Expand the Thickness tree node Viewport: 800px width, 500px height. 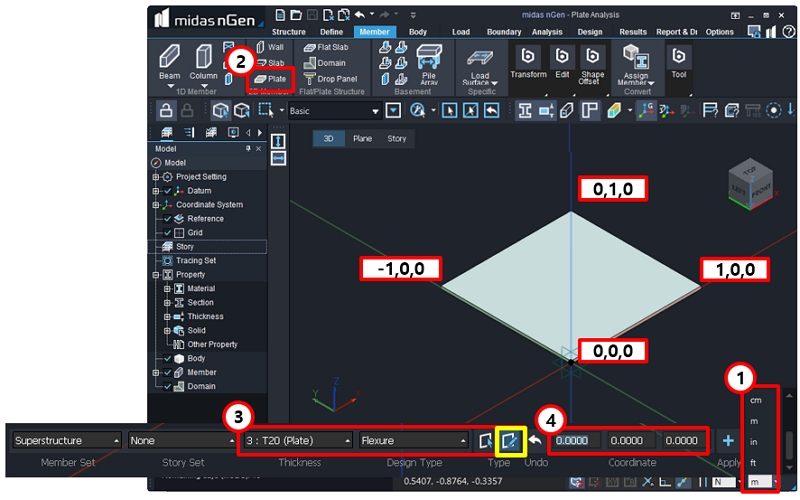coord(167,317)
